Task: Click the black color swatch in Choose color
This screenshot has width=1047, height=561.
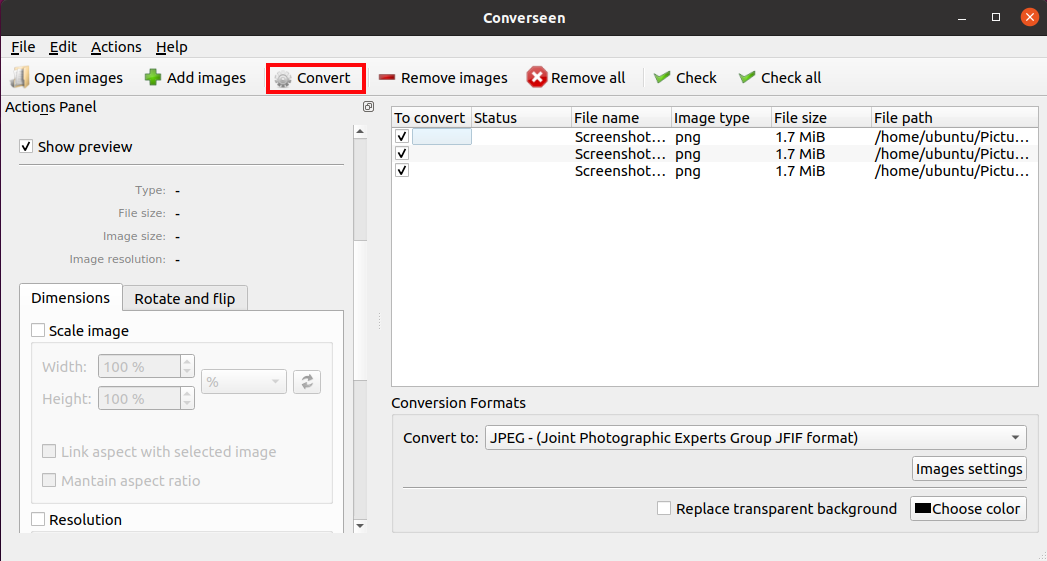Action: point(923,508)
